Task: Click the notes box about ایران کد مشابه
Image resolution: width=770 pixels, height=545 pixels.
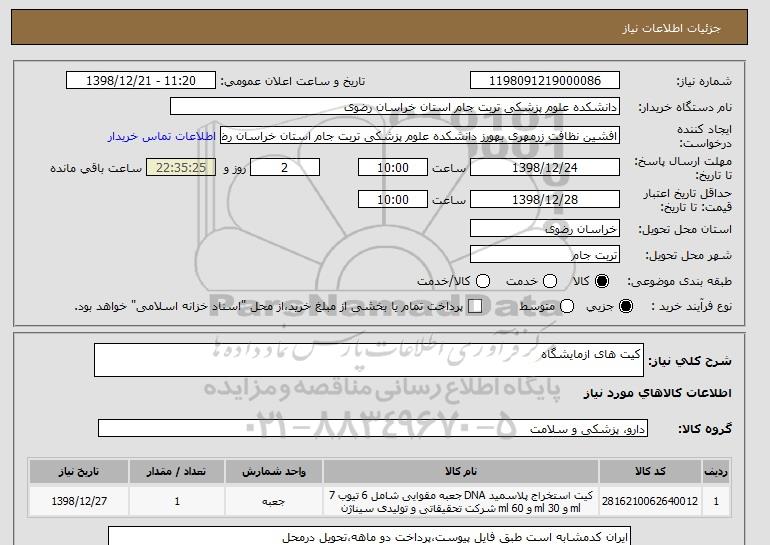Action: click(369, 536)
